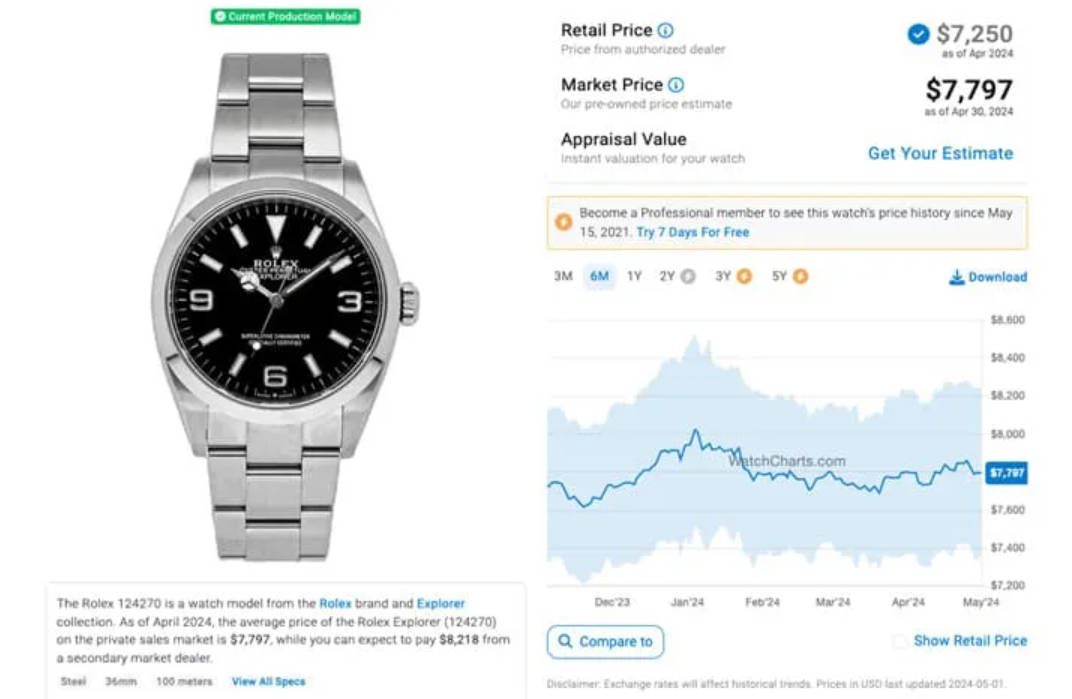This screenshot has height=699, width=1072.
Task: Click the Retail Price info icon
Action: coord(665,30)
